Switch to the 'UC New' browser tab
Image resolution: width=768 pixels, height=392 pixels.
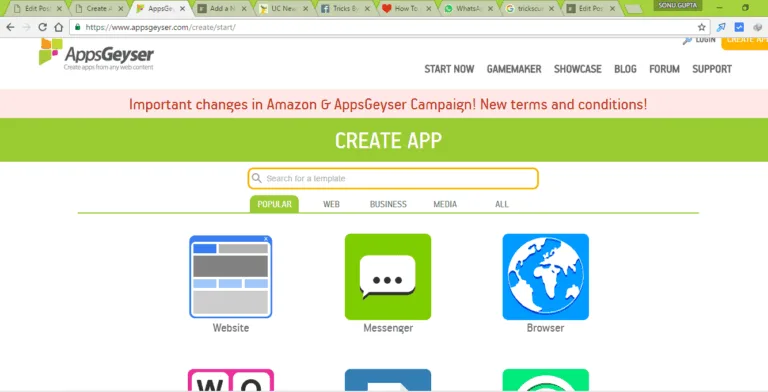coord(284,8)
